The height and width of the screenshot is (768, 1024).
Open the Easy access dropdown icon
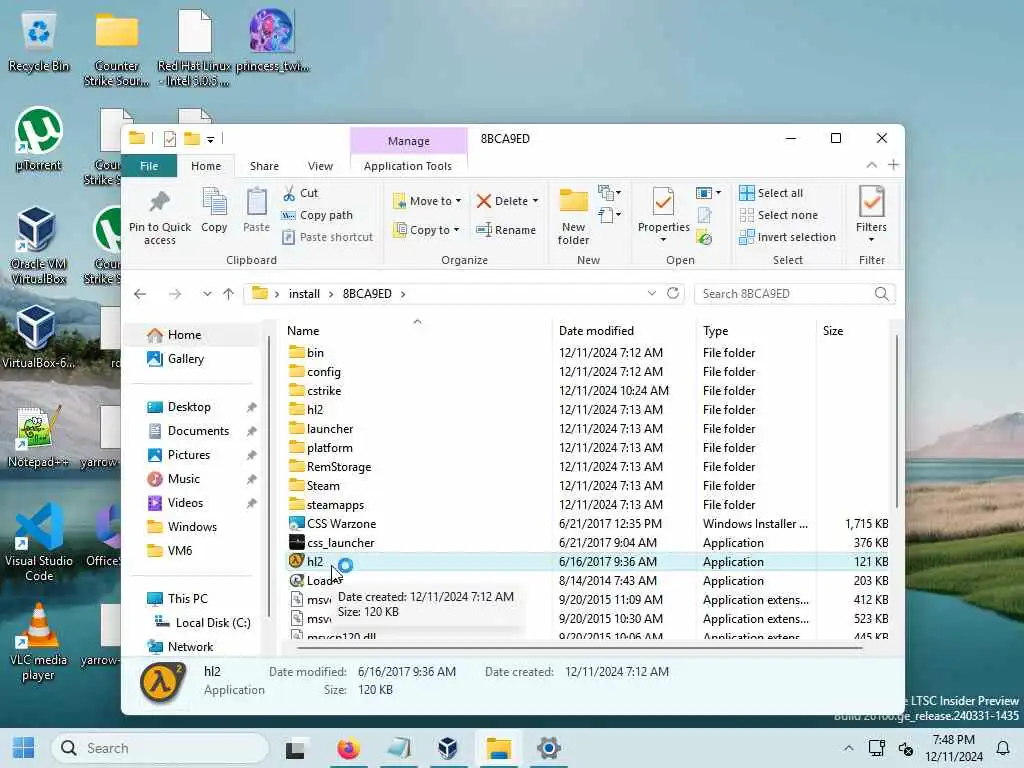point(609,215)
